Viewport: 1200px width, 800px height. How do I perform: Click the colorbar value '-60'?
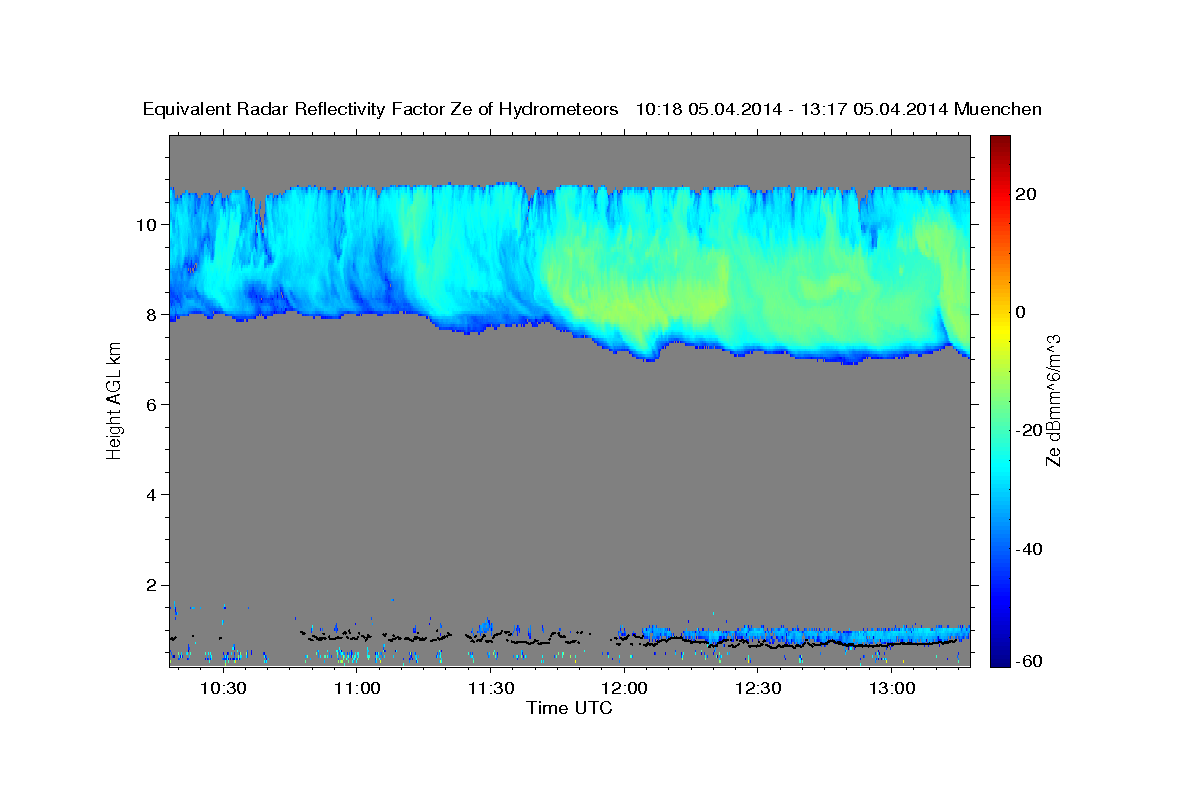[x=1028, y=661]
